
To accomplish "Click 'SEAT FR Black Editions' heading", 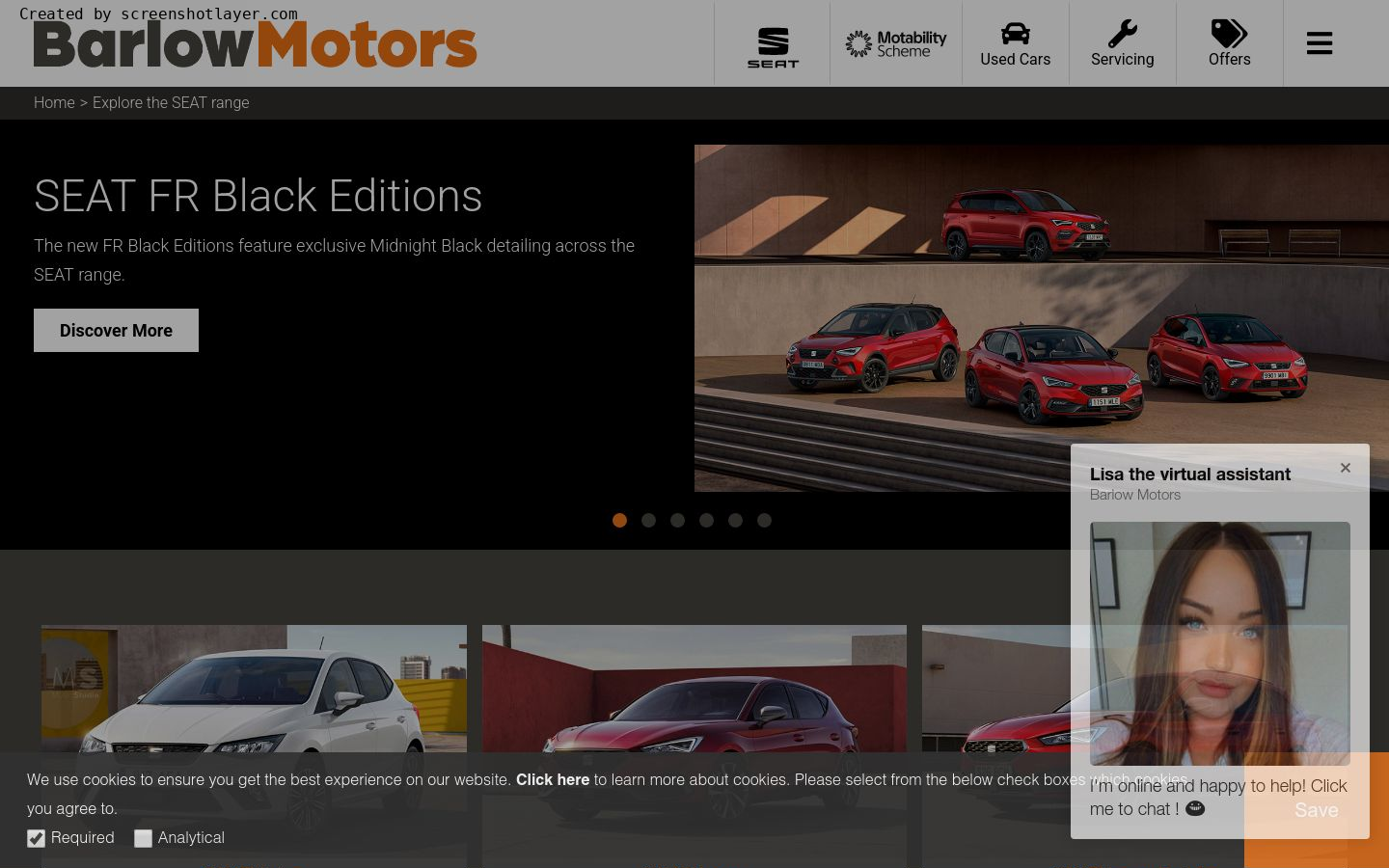I will point(258,196).
